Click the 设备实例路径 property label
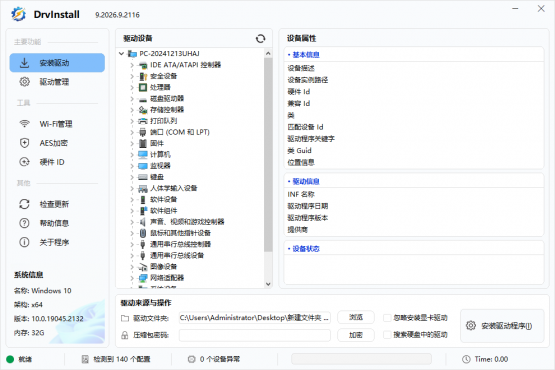This screenshot has height=370, width=555. (308, 80)
